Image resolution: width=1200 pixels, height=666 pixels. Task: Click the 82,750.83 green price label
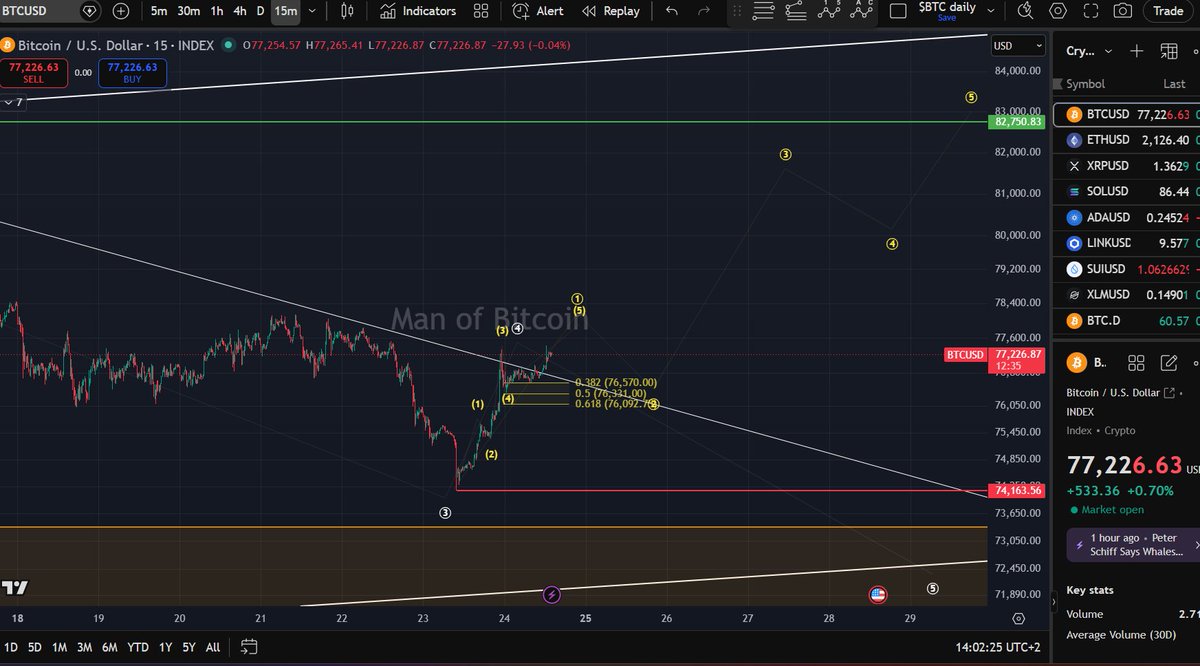pos(1016,122)
